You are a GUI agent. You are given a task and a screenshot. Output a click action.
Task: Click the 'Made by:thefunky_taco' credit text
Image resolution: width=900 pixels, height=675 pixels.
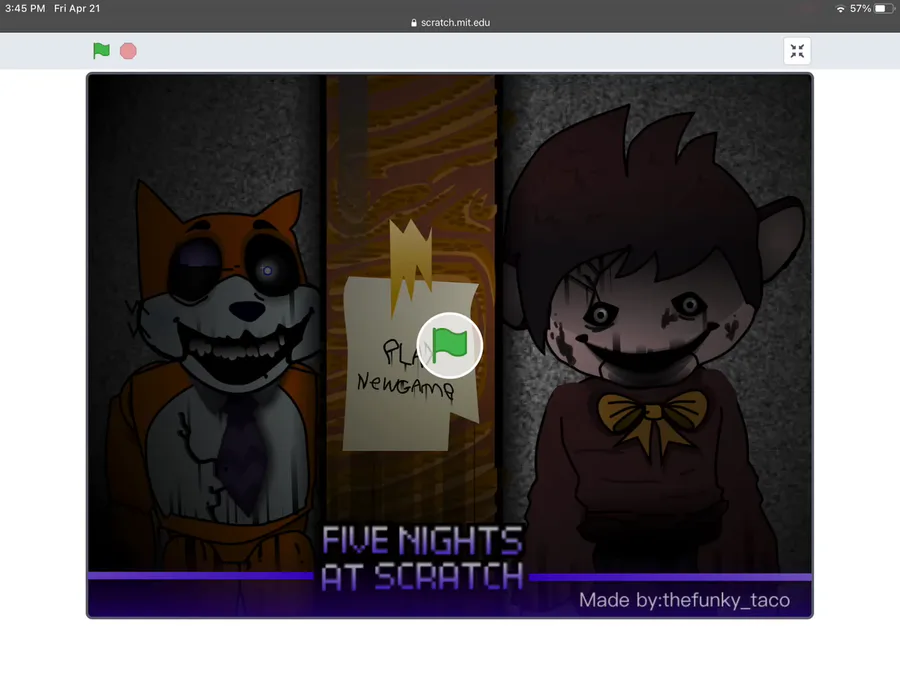(x=684, y=600)
